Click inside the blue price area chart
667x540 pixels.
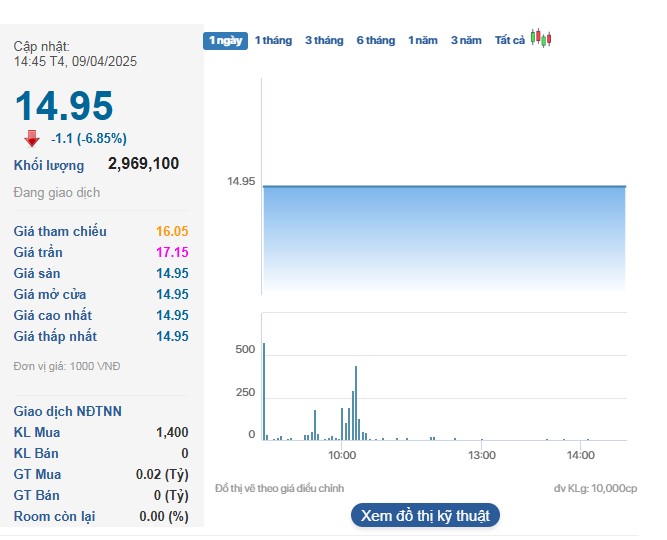point(443,240)
